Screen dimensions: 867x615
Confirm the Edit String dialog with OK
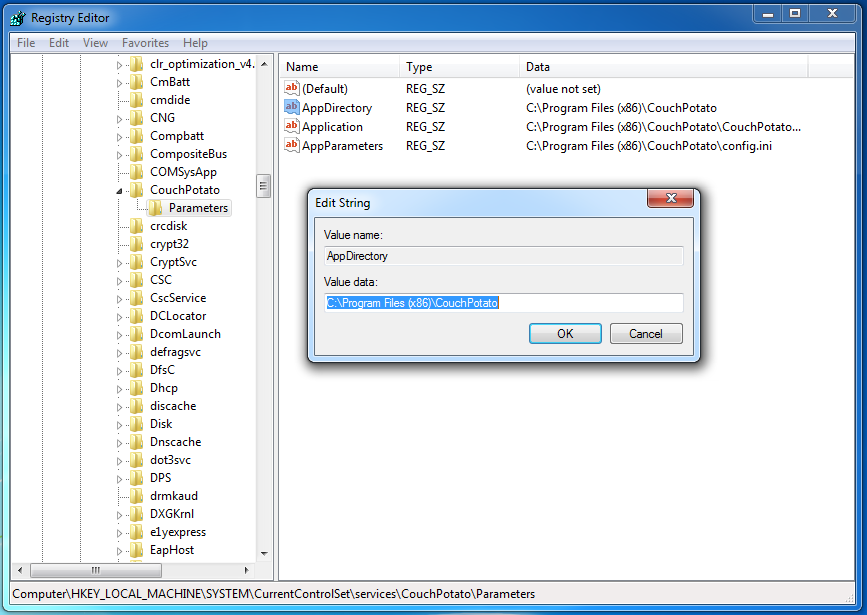click(x=565, y=333)
